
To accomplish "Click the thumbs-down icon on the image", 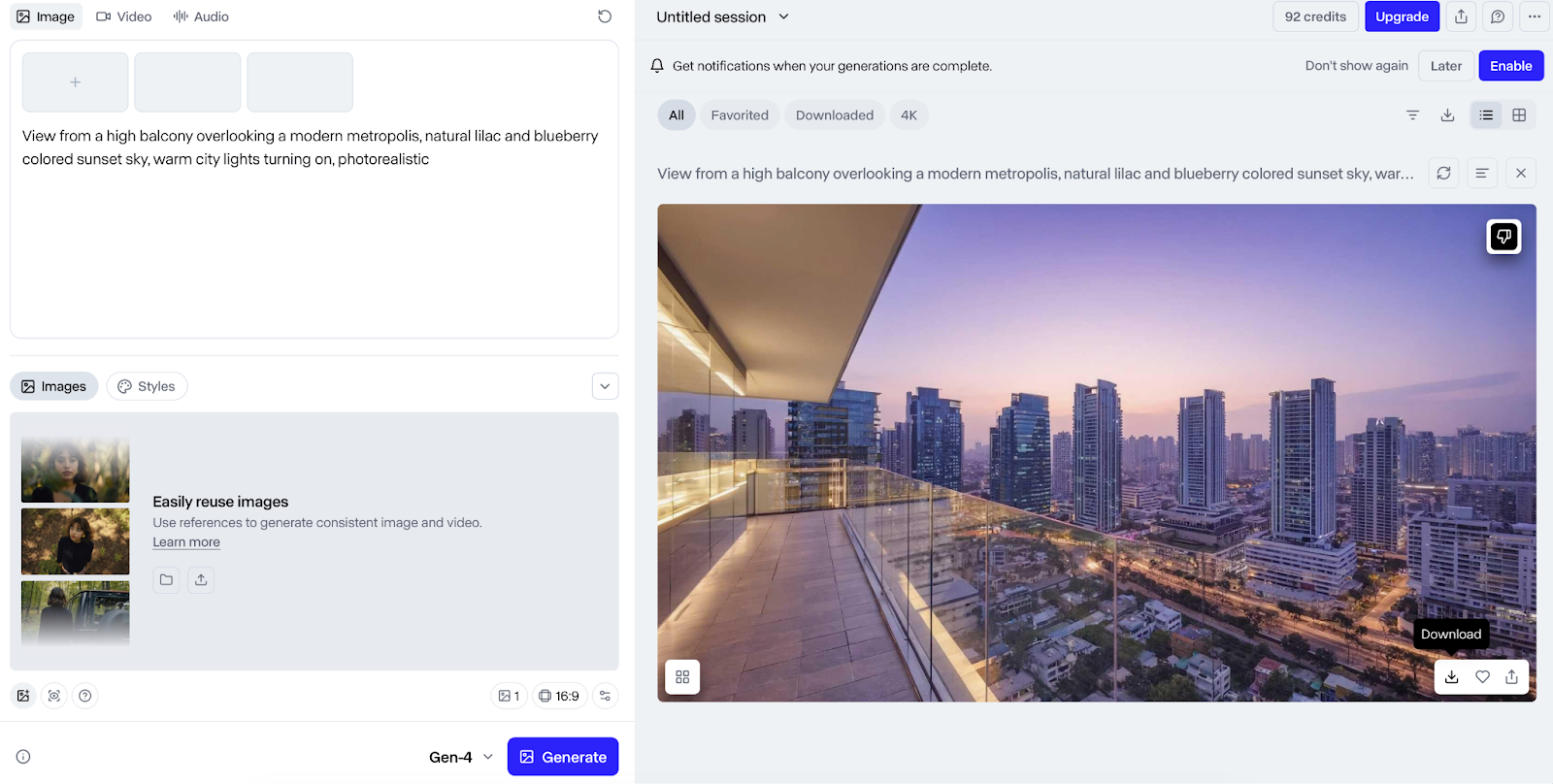I will tap(1503, 237).
